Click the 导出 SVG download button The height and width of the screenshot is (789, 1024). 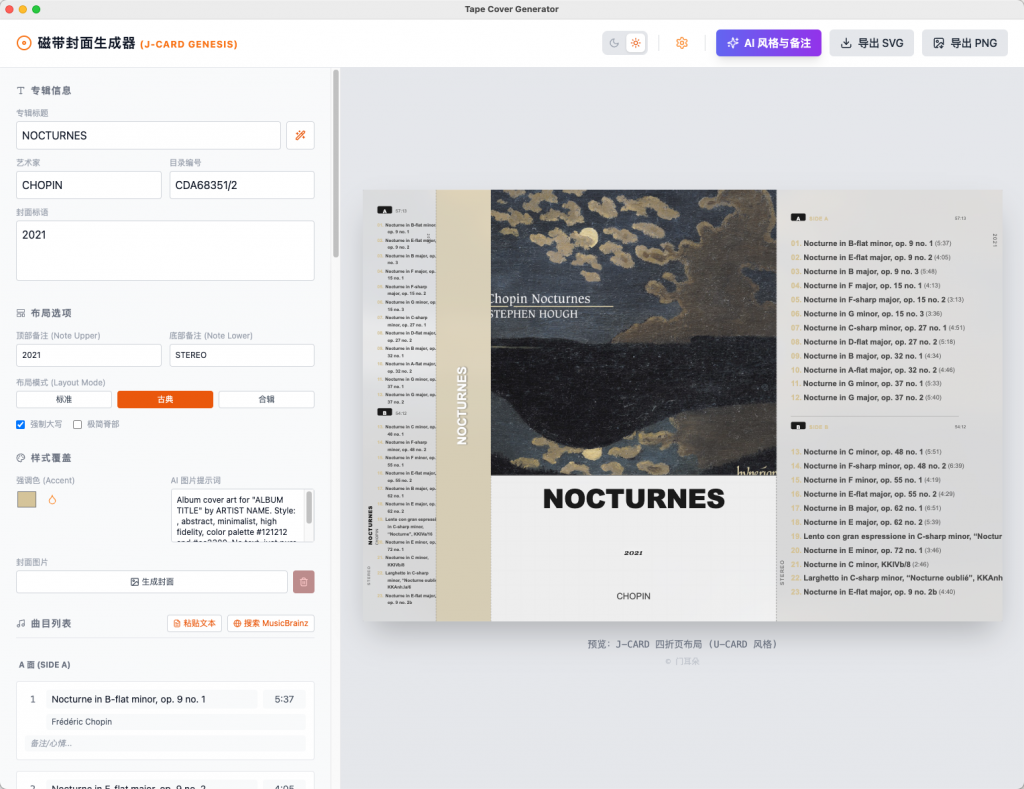coord(871,43)
